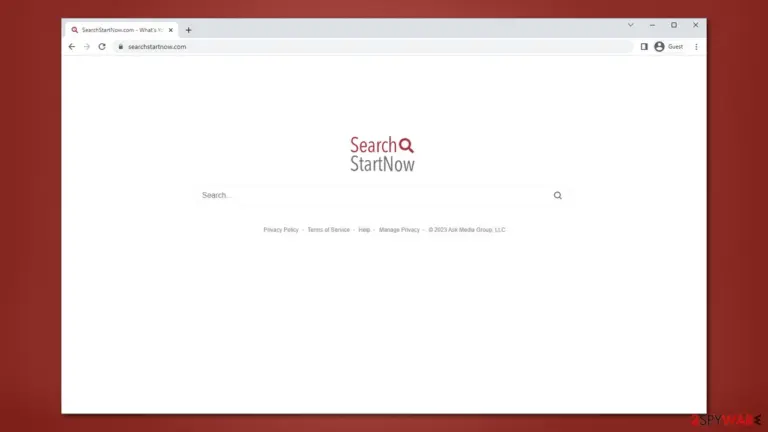Open a new tab with plus button
The height and width of the screenshot is (432, 768).
[x=189, y=30]
